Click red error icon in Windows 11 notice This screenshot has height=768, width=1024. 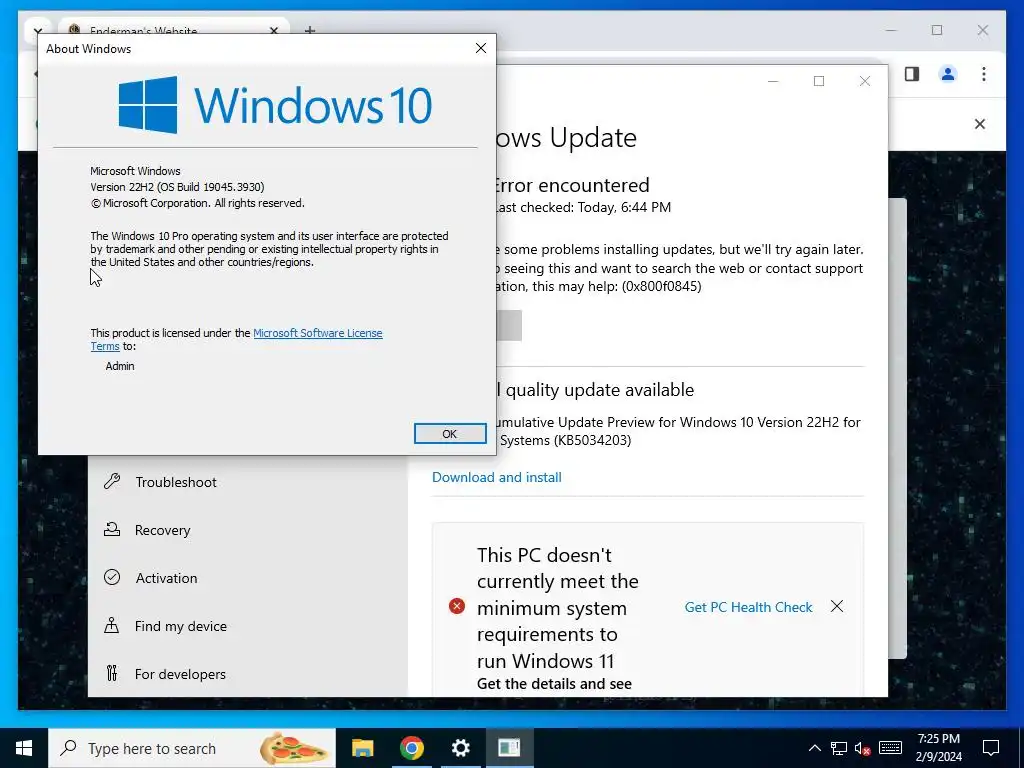pos(456,607)
